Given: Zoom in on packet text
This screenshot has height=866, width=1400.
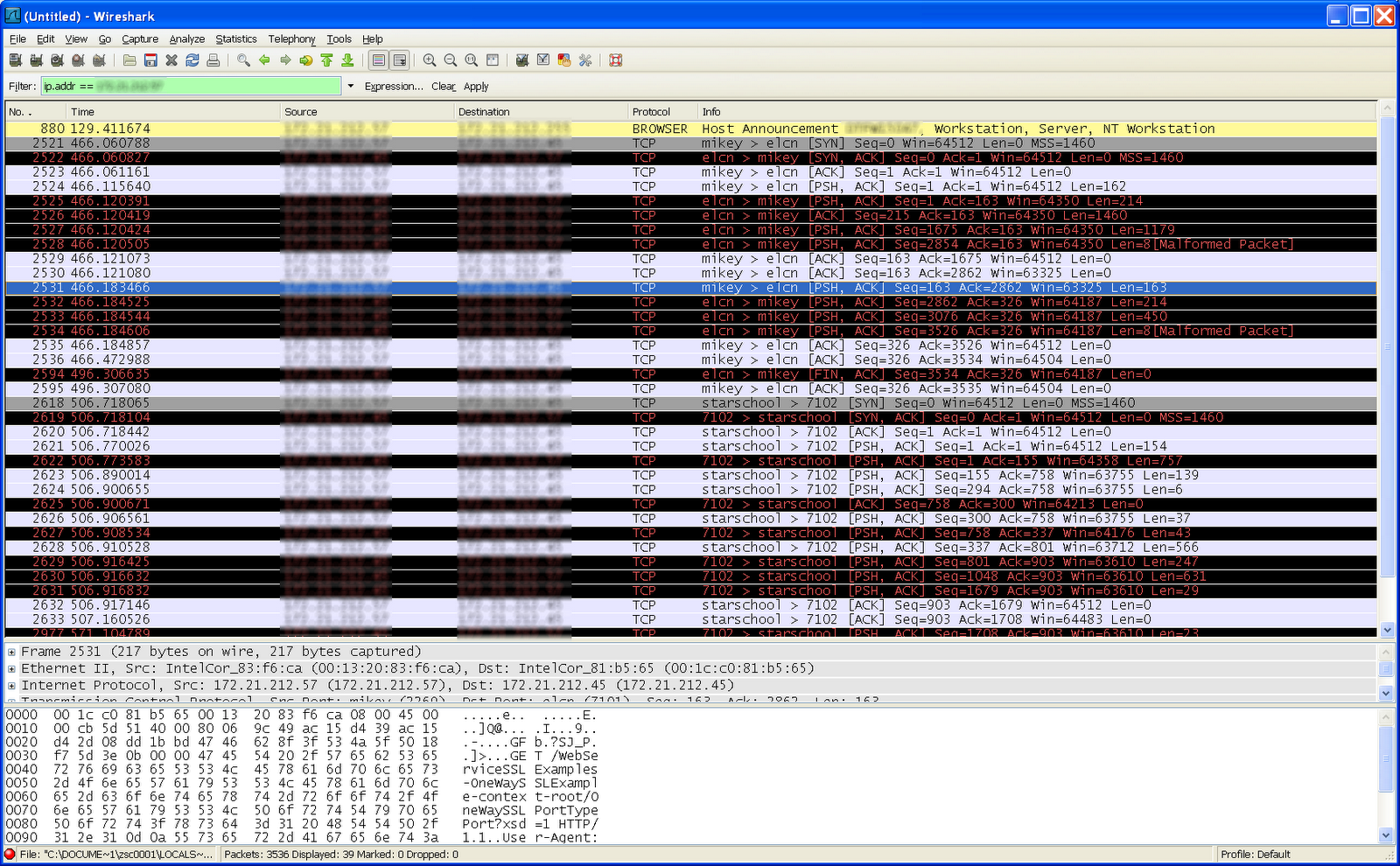Looking at the screenshot, I should tap(430, 60).
